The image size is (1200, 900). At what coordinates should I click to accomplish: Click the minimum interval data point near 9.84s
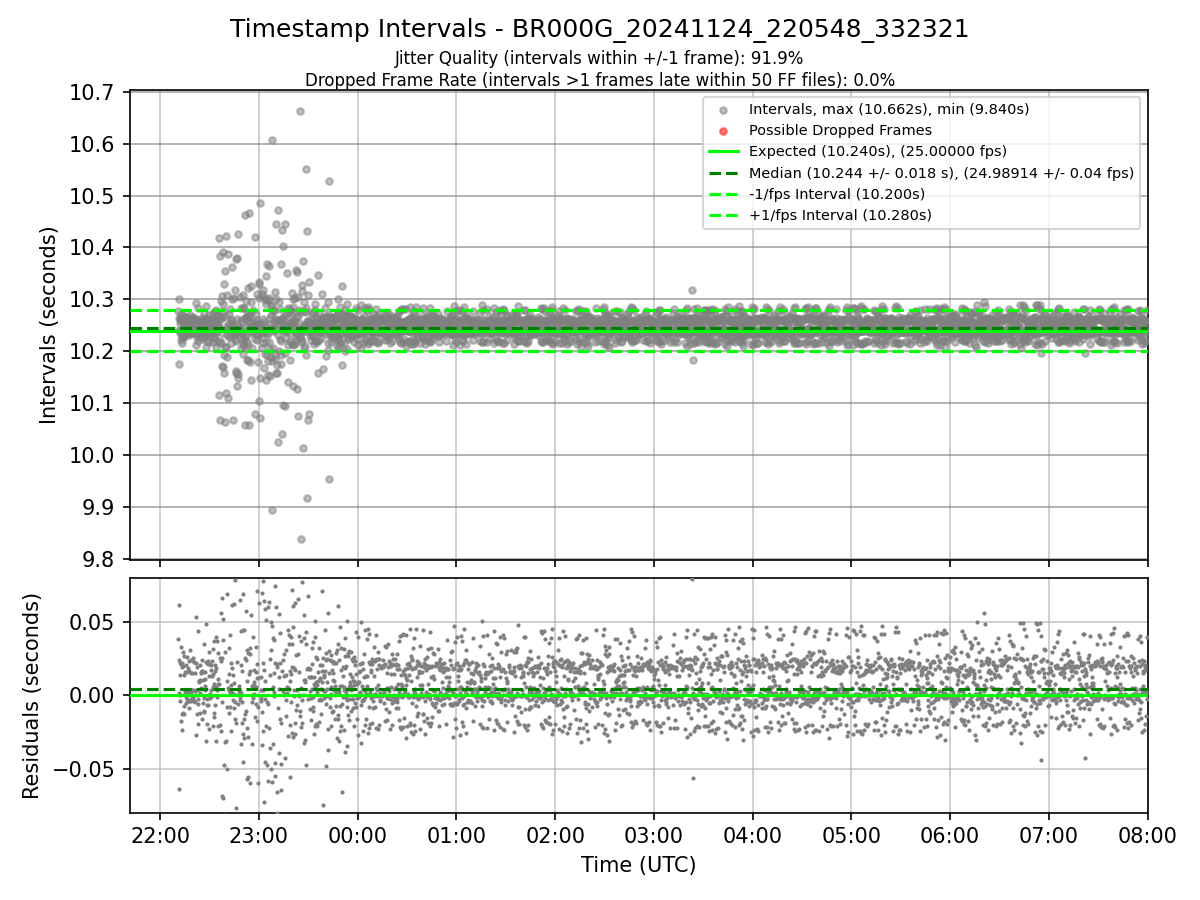(301, 539)
